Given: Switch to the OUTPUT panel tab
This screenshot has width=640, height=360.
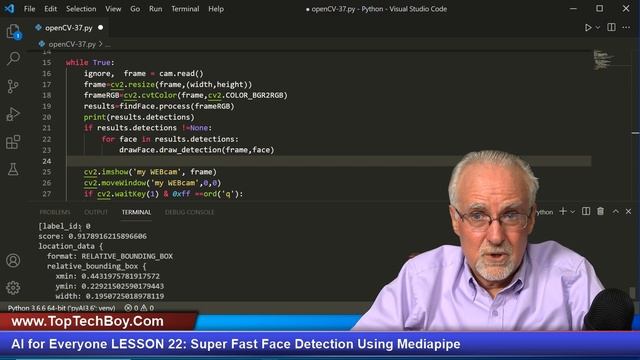Looking at the screenshot, I should click(x=96, y=212).
